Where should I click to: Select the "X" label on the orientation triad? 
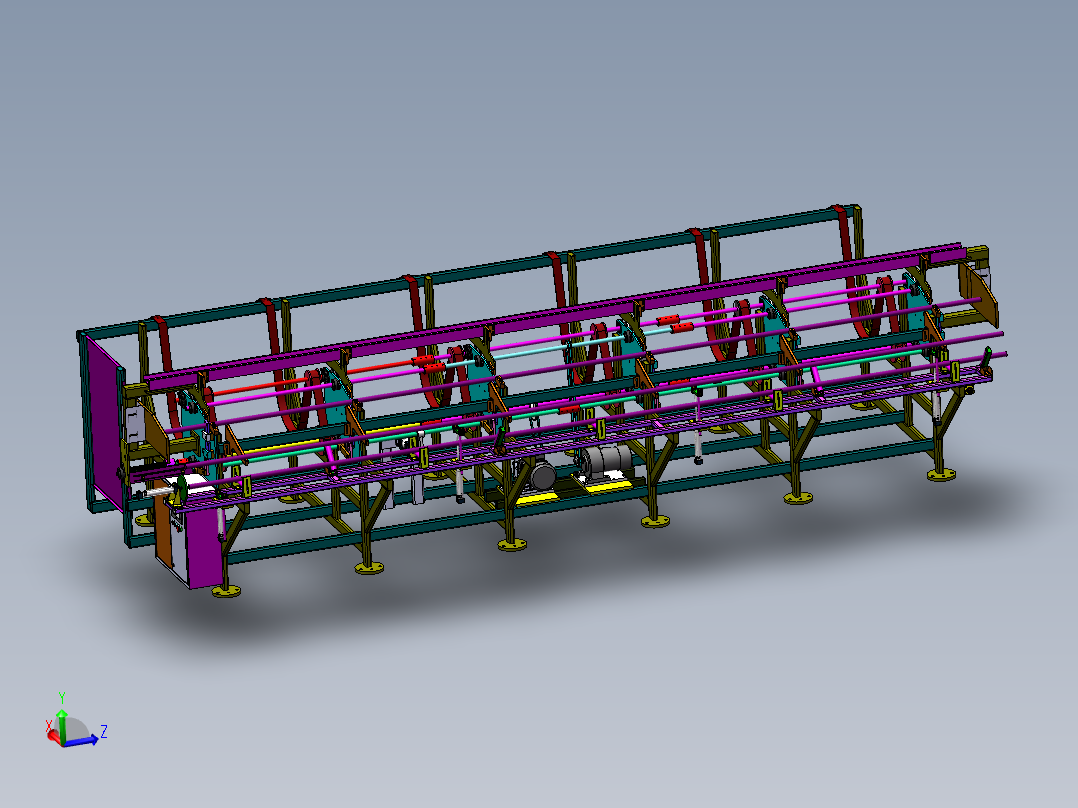(x=48, y=726)
